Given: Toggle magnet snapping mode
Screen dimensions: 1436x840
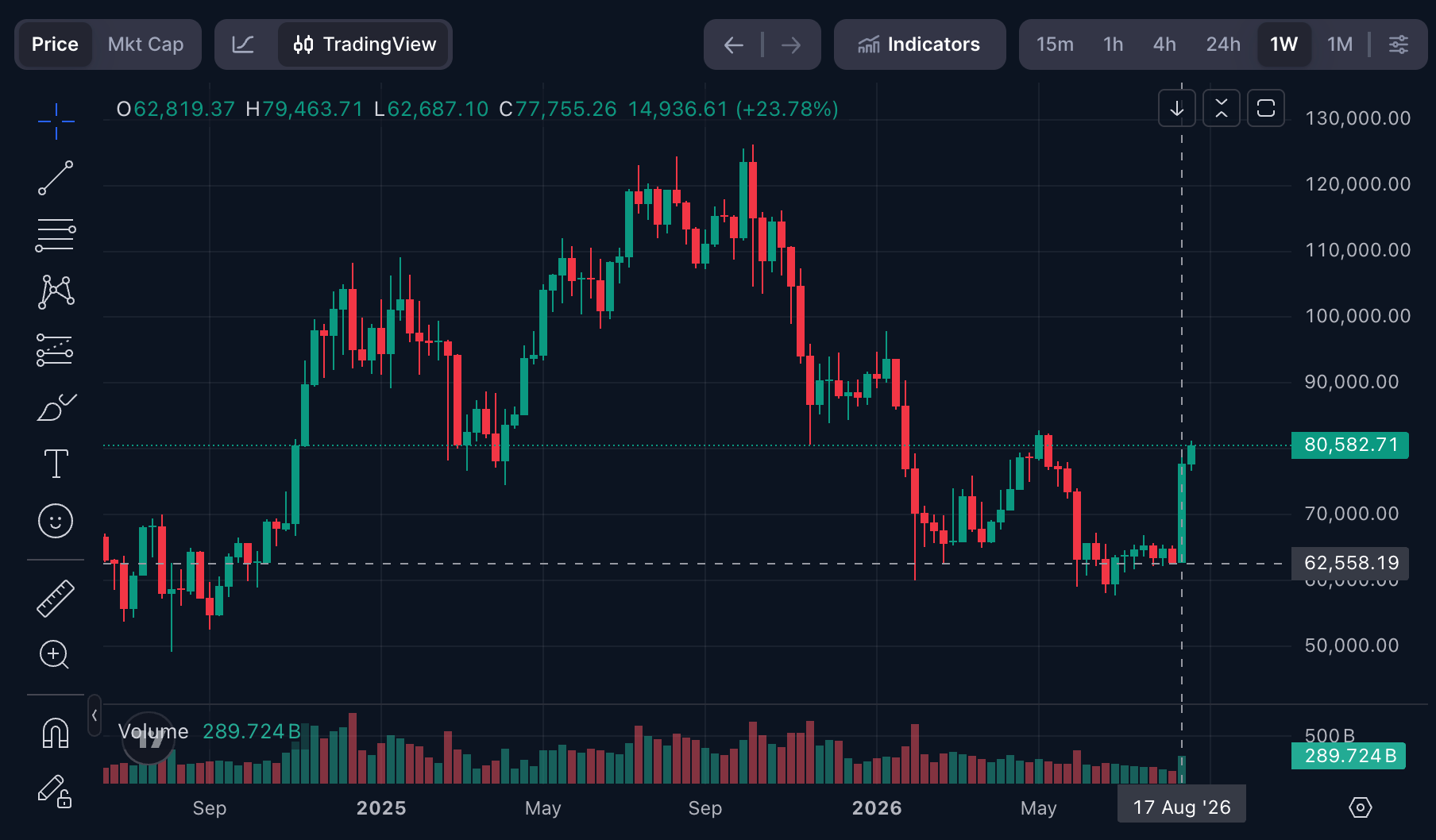Looking at the screenshot, I should coord(56,733).
